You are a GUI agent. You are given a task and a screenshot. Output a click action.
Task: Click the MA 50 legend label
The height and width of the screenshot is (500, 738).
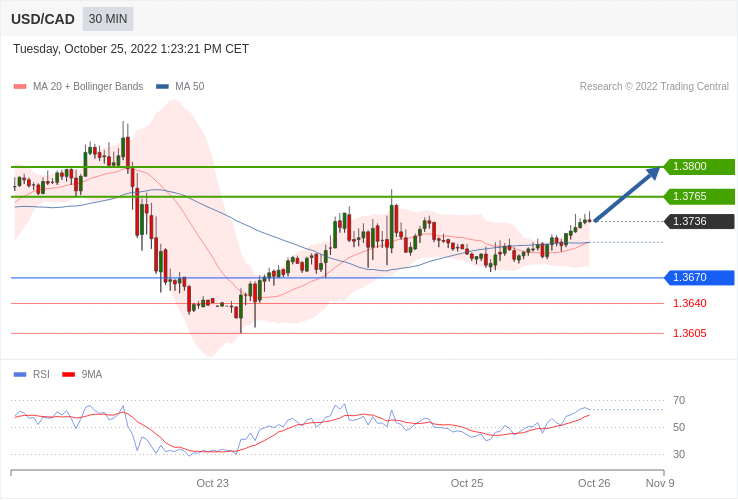190,87
